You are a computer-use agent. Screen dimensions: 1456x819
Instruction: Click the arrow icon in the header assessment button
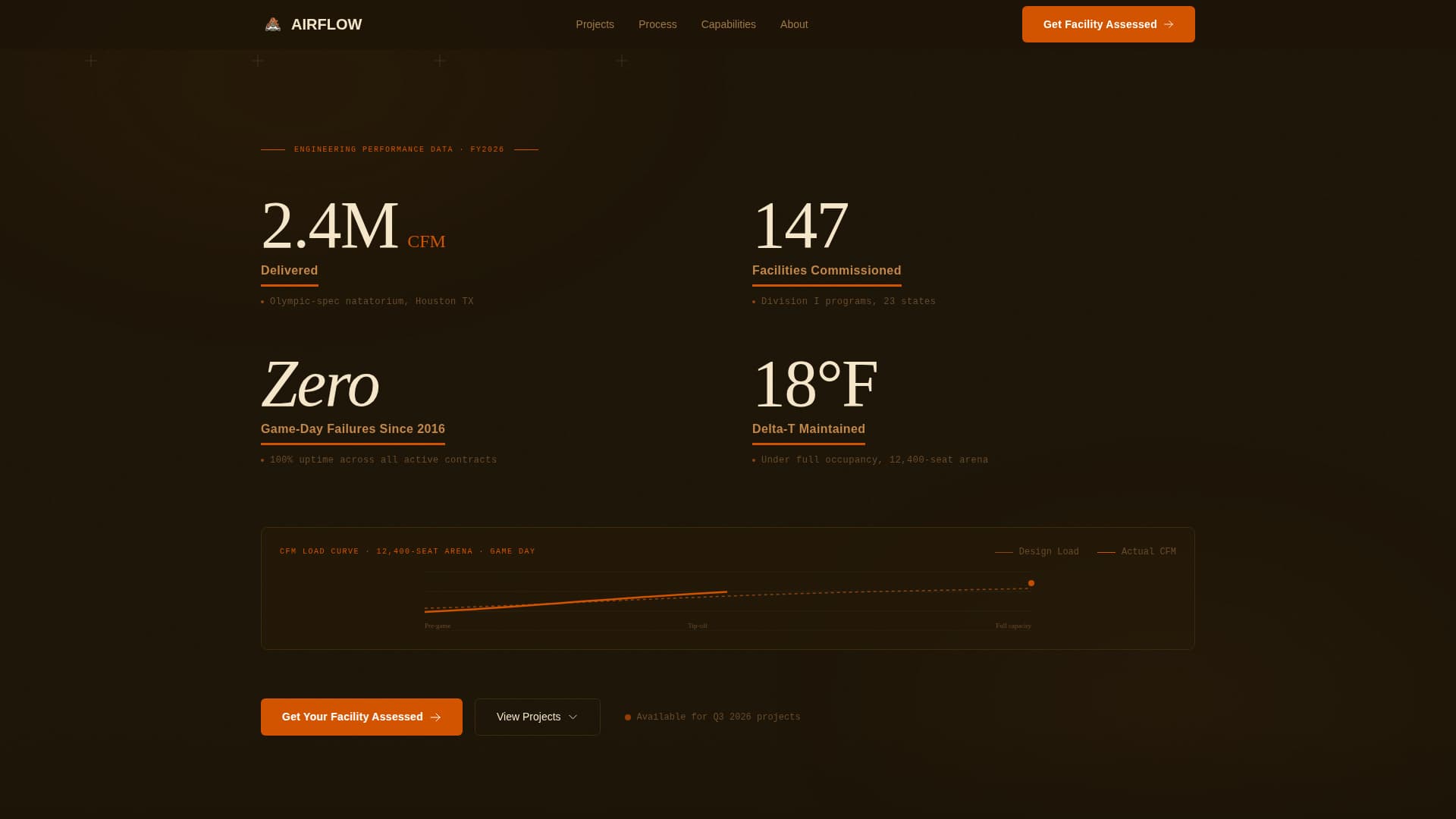1169,24
